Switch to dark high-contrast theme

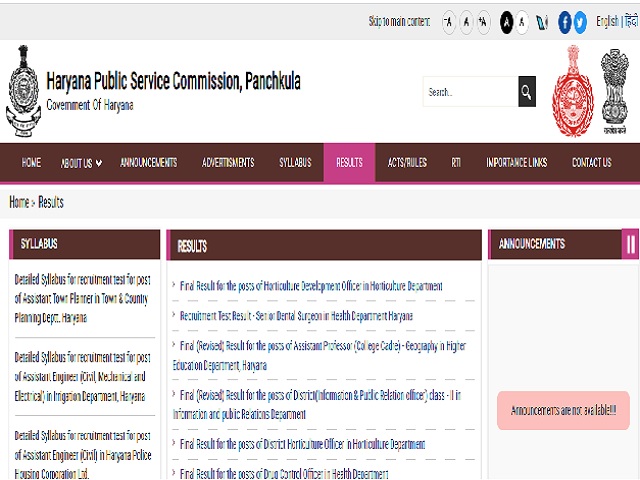click(507, 22)
